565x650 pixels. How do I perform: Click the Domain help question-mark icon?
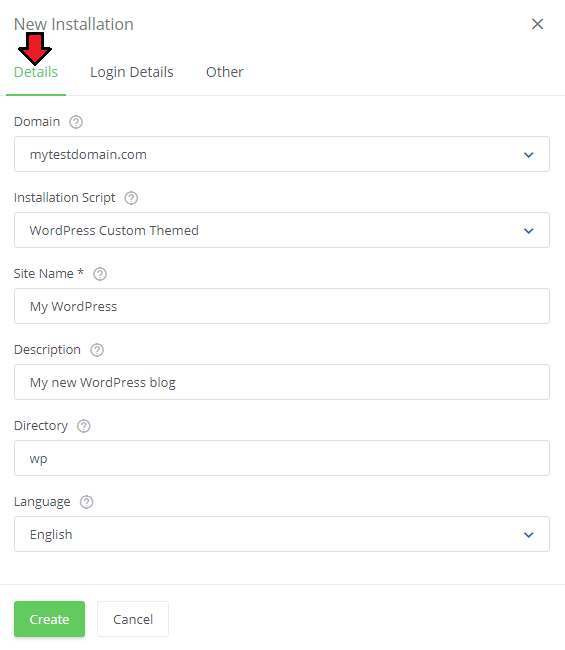coord(76,122)
